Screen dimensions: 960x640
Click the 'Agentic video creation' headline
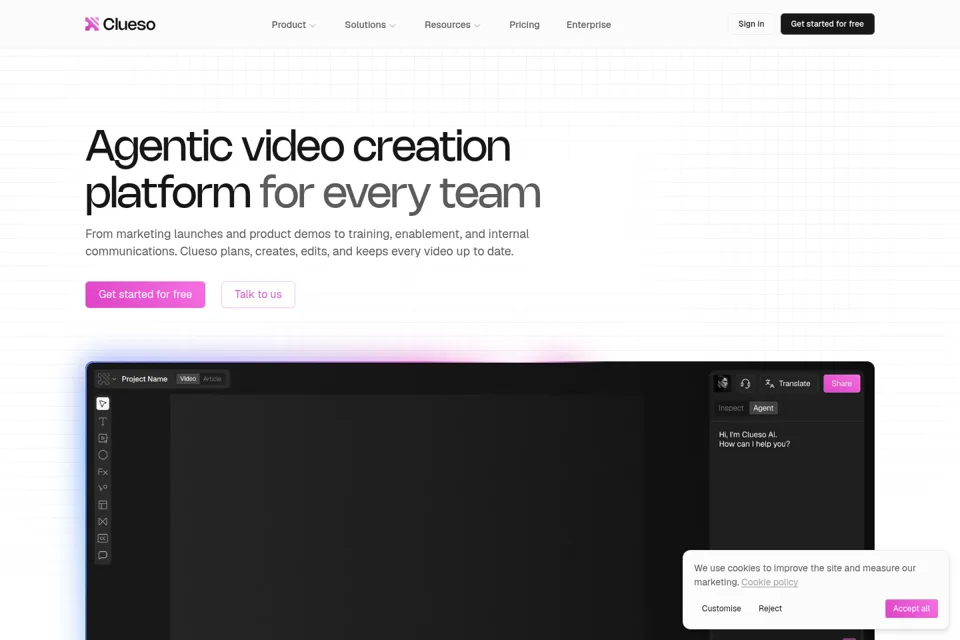[298, 146]
